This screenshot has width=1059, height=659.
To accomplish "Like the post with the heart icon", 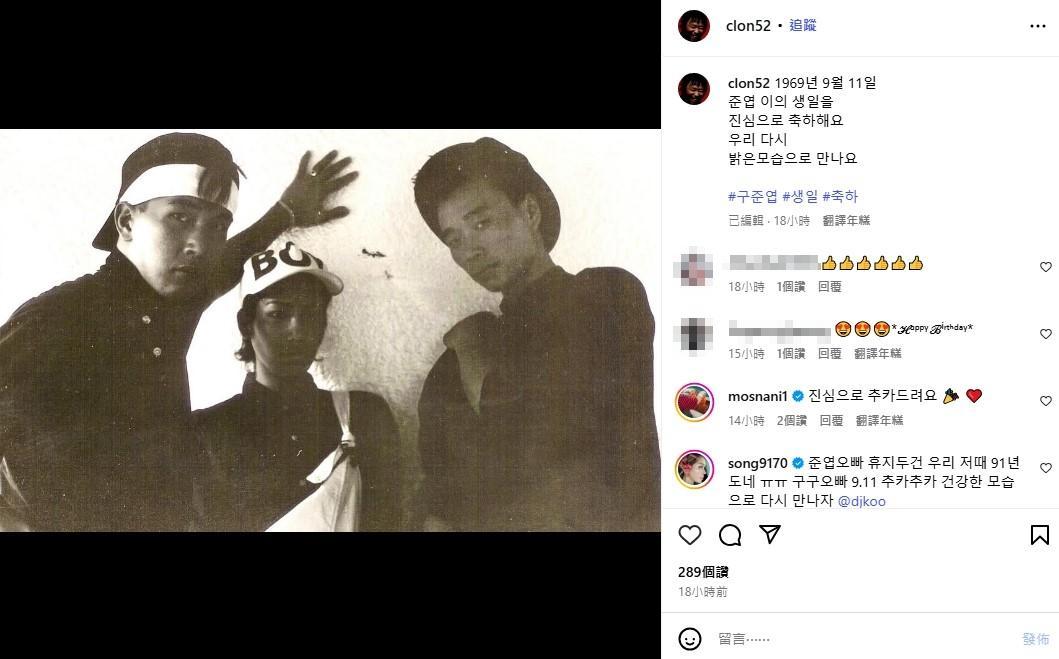I will [690, 535].
